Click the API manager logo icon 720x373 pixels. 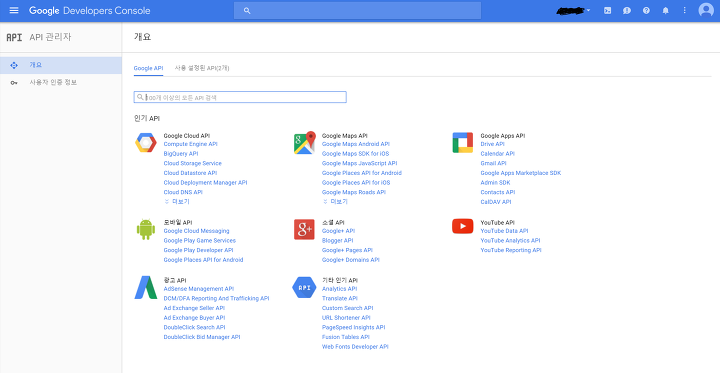pyautogui.click(x=14, y=38)
